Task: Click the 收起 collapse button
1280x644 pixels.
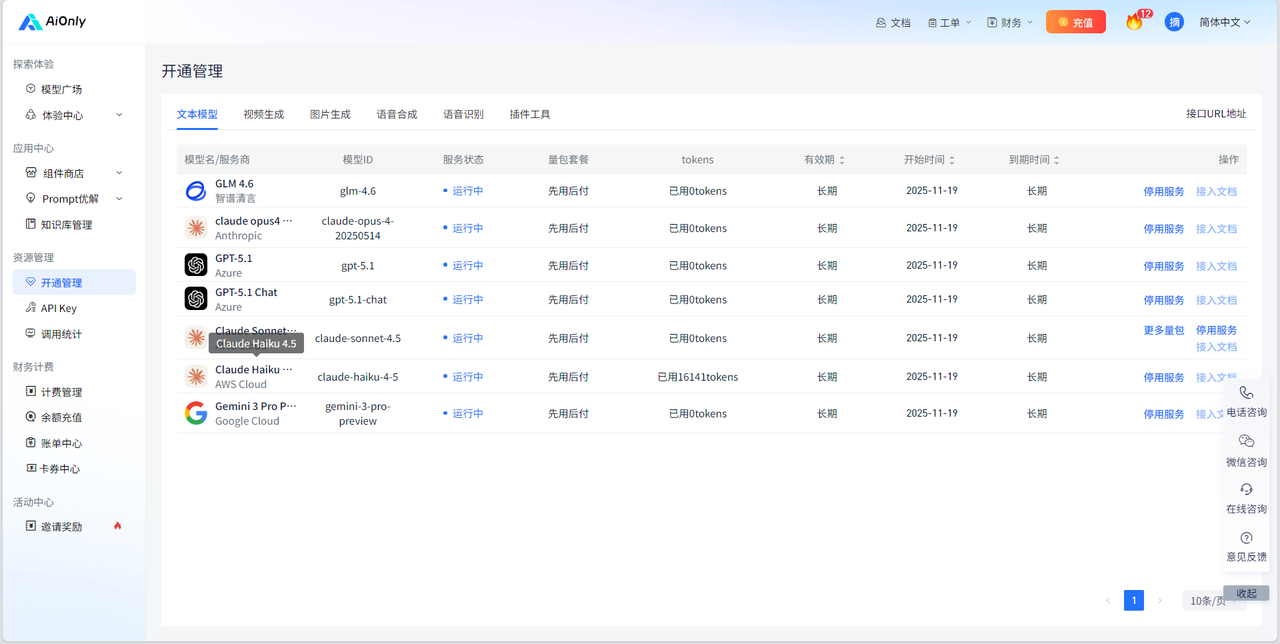Action: coord(1246,593)
